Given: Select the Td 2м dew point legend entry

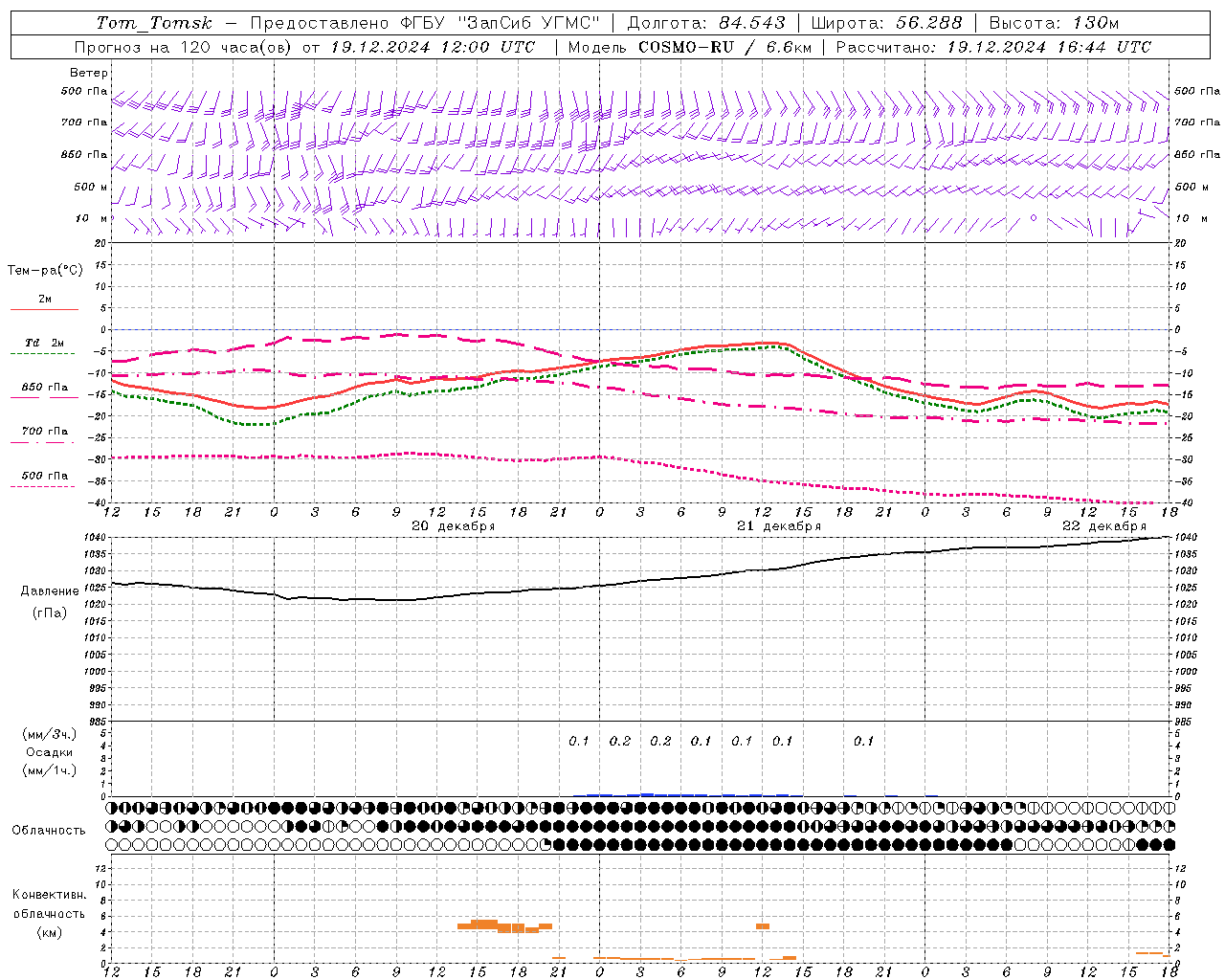Looking at the screenshot, I should pos(44,343).
